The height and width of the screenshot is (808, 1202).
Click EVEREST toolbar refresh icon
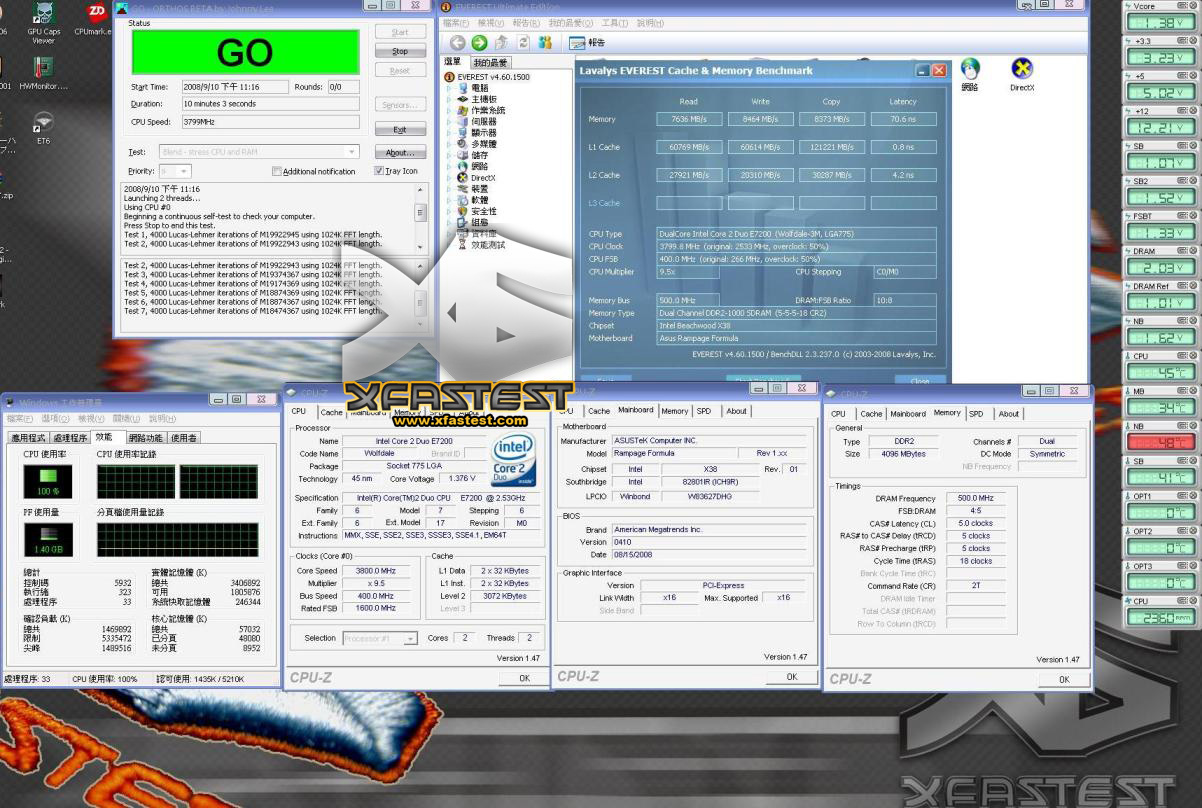point(523,43)
